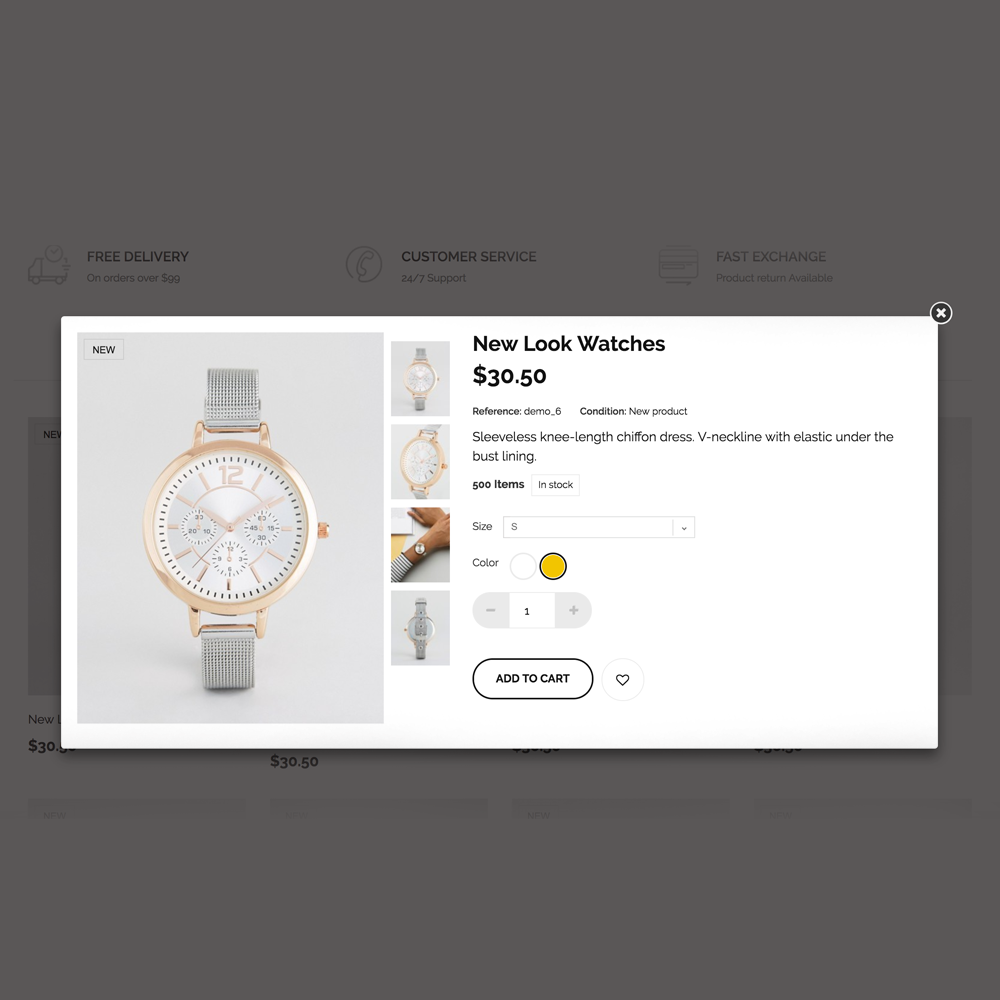Close the quick view popup
Image resolution: width=1000 pixels, height=1000 pixels.
coord(941,312)
